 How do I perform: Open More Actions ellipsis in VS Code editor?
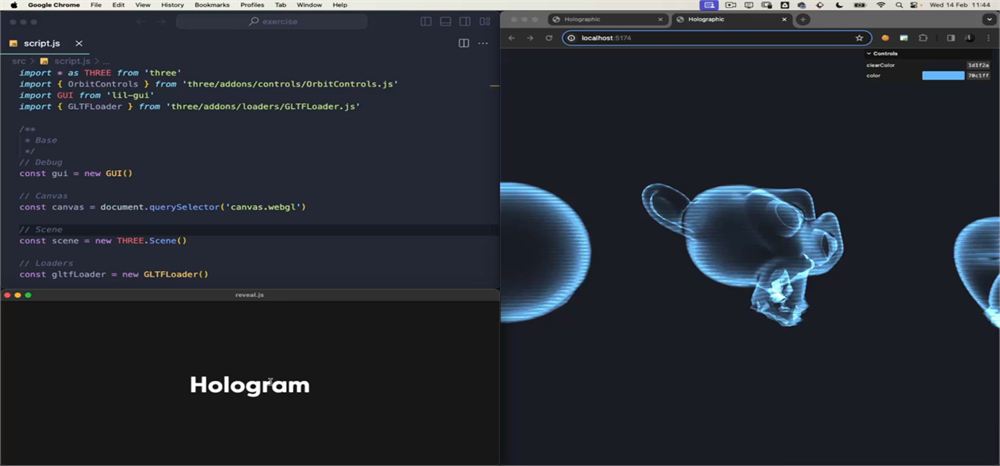coord(483,43)
